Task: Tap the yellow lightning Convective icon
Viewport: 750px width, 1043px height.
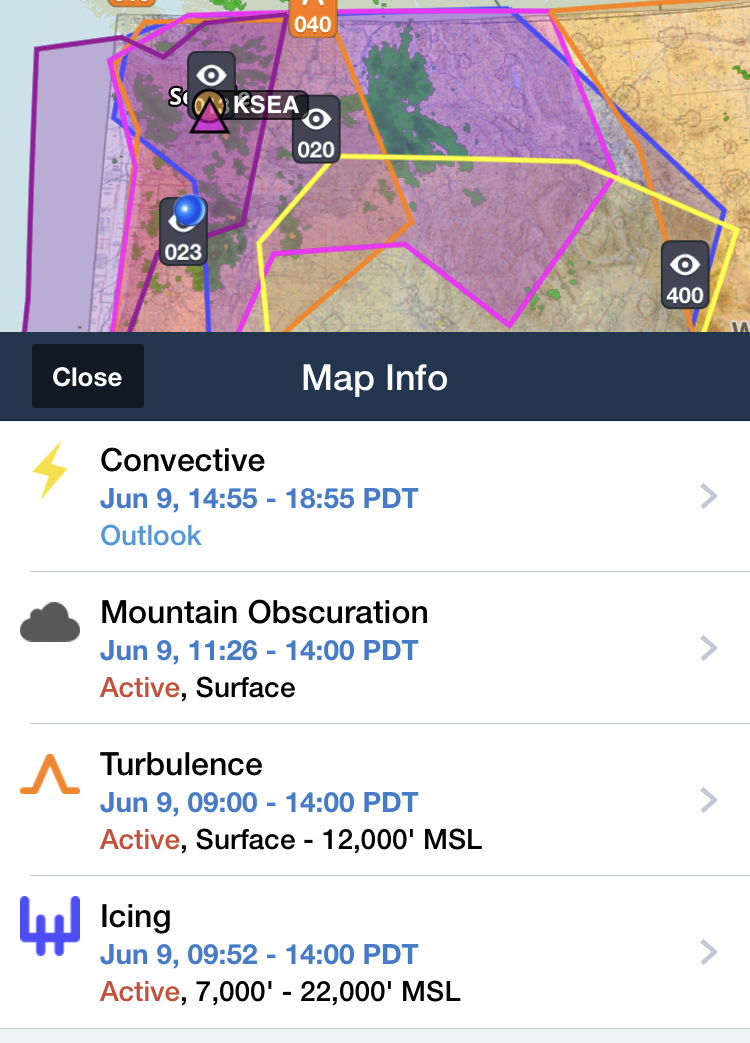Action: pyautogui.click(x=51, y=470)
